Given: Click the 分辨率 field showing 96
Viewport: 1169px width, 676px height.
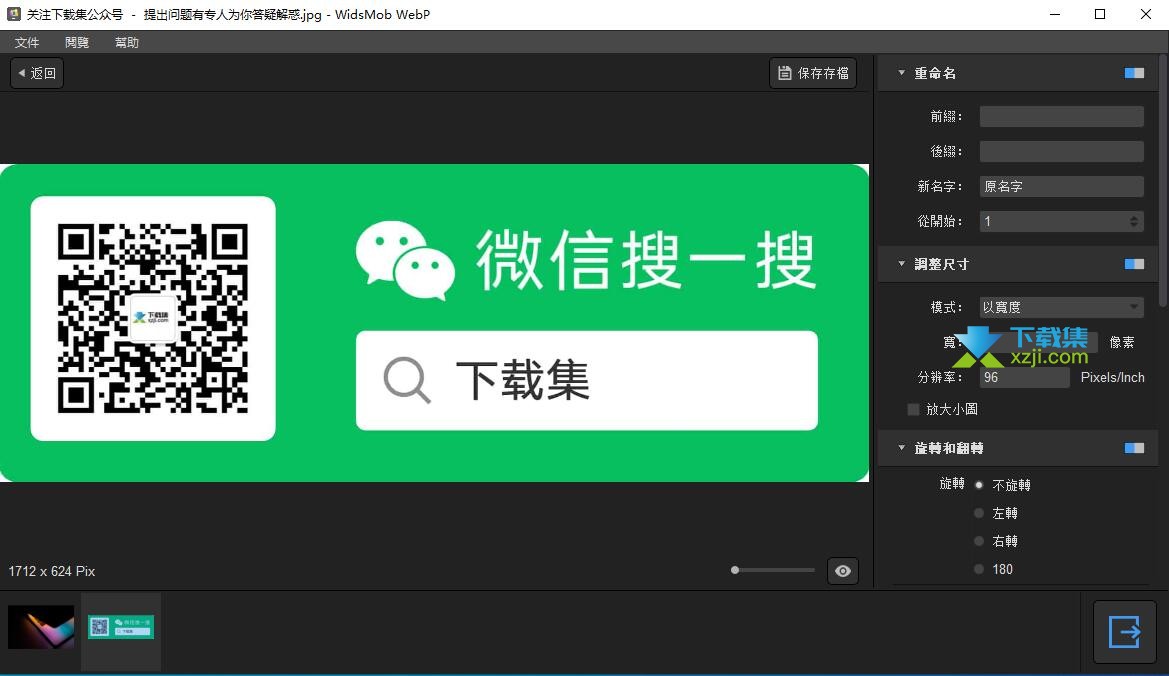Looking at the screenshot, I should (1024, 377).
